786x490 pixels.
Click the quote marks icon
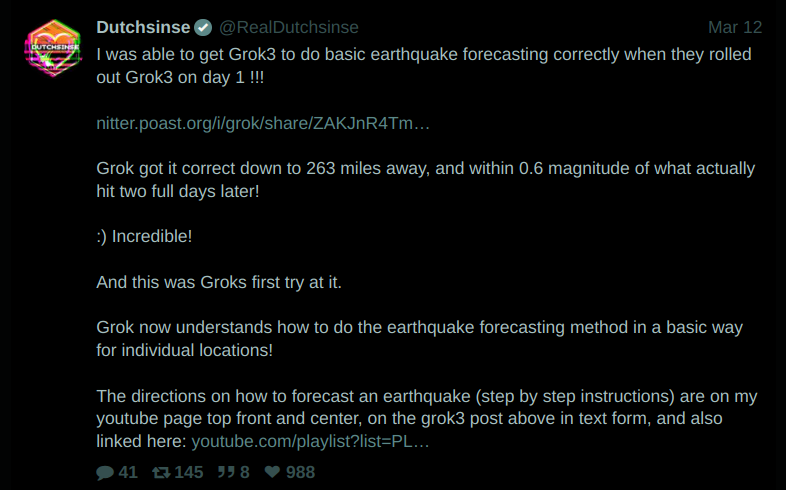tap(226, 472)
